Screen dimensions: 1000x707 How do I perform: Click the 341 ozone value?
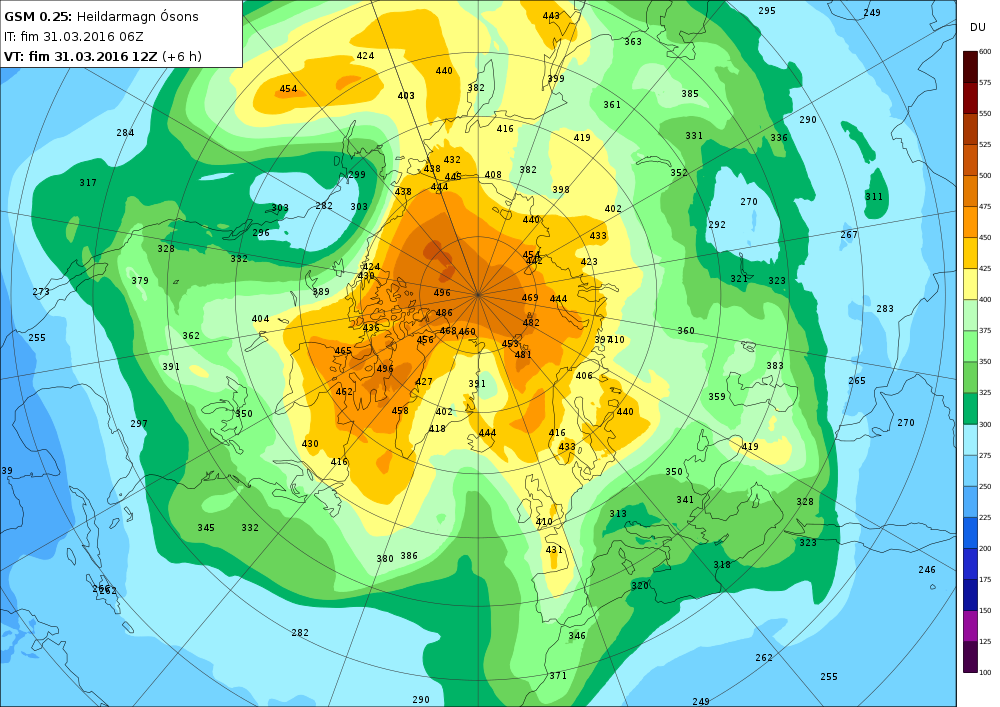[686, 499]
